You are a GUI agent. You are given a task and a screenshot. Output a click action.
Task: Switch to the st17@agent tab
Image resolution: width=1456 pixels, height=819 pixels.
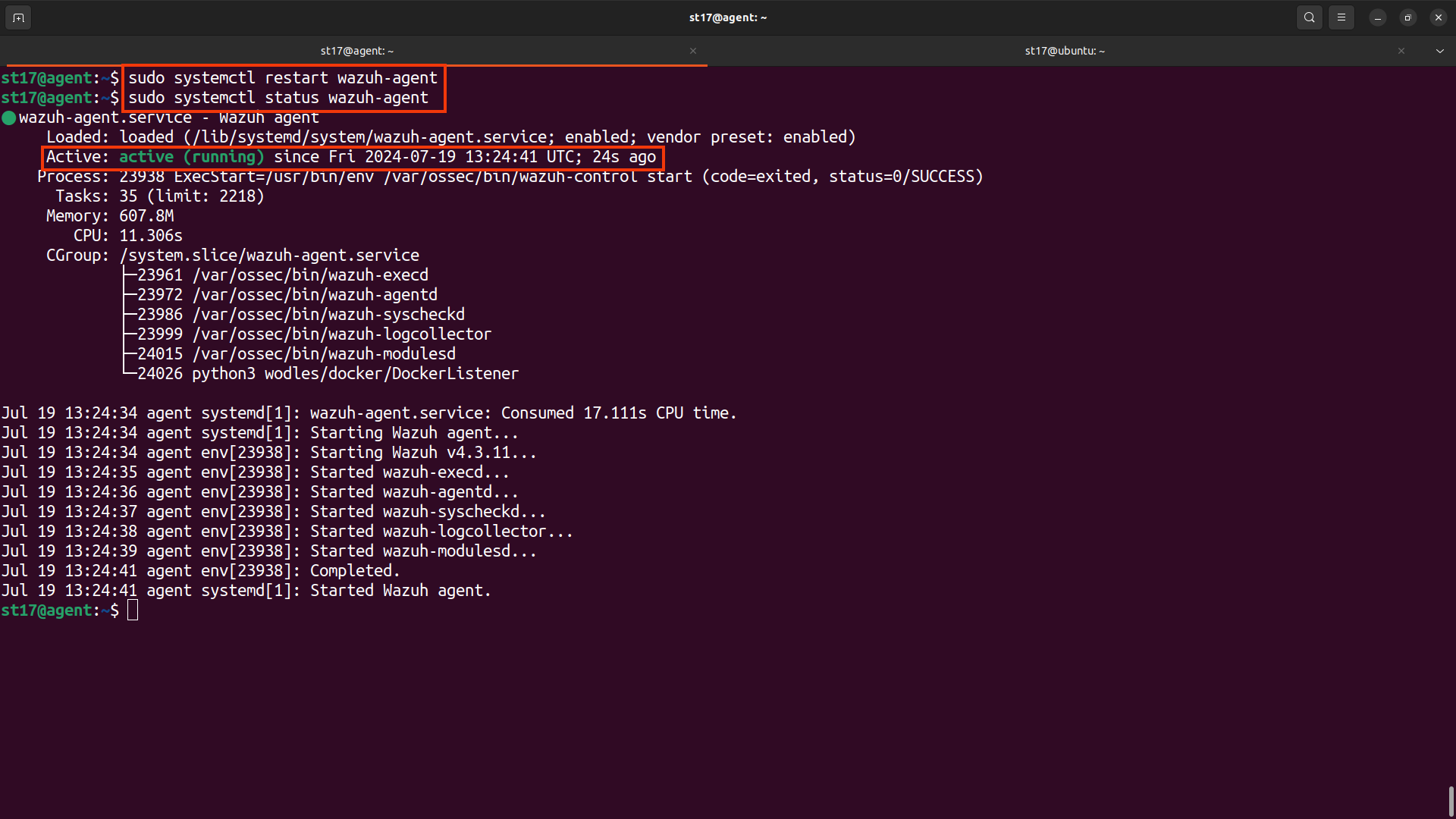point(356,51)
